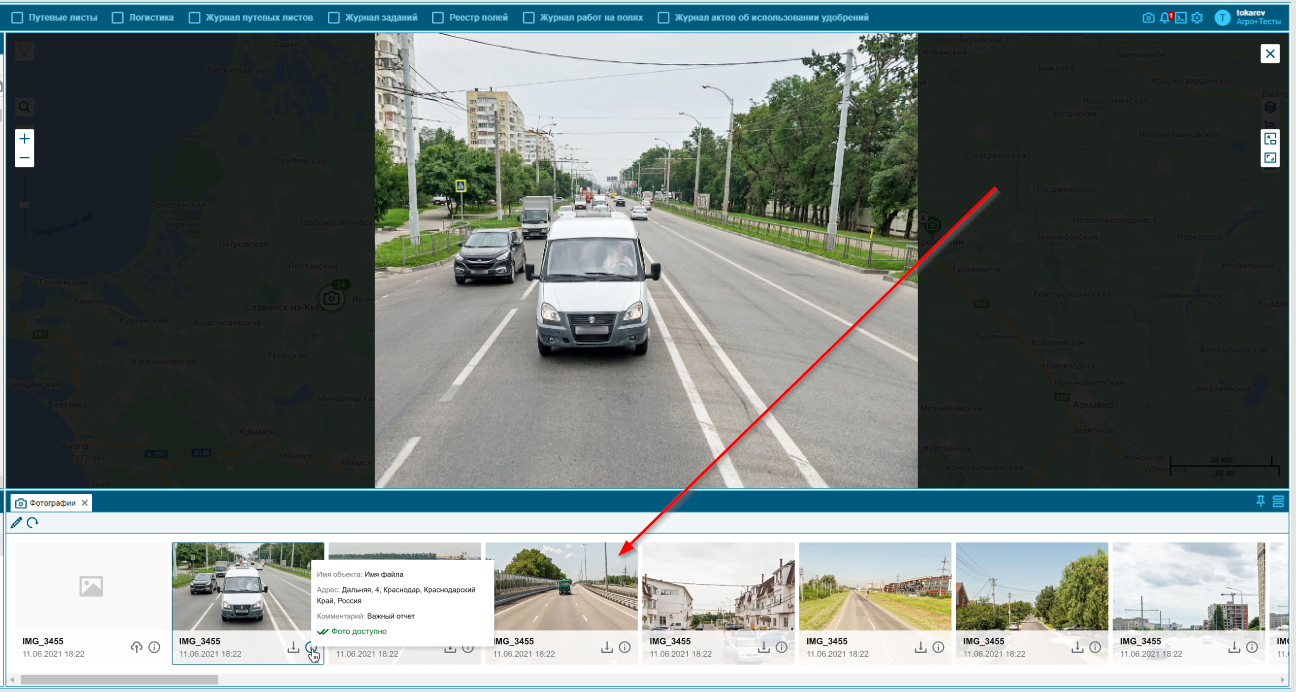Expand the photo viewer to fullscreen

click(1270, 158)
